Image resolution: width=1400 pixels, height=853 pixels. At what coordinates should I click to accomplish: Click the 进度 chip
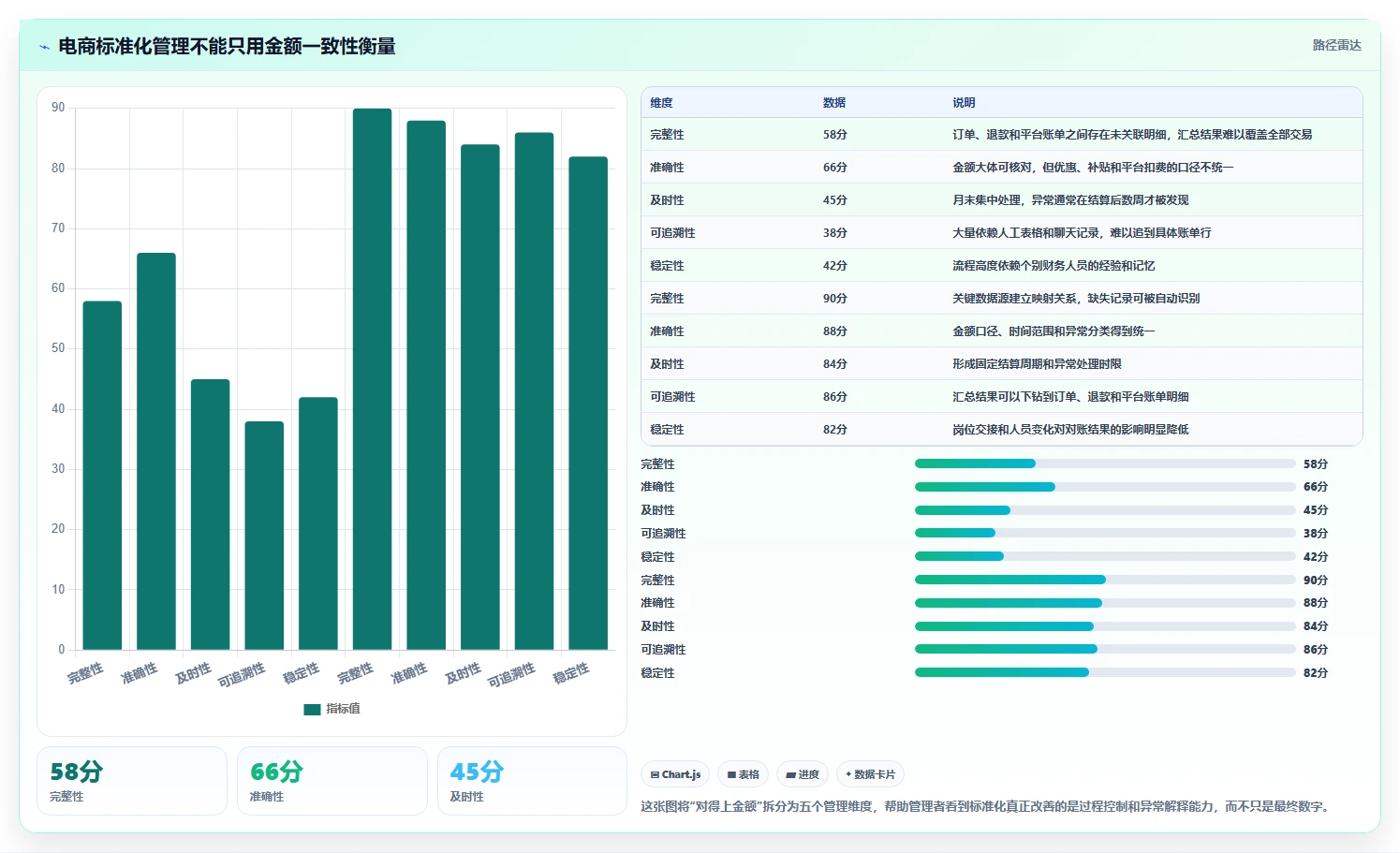point(803,774)
